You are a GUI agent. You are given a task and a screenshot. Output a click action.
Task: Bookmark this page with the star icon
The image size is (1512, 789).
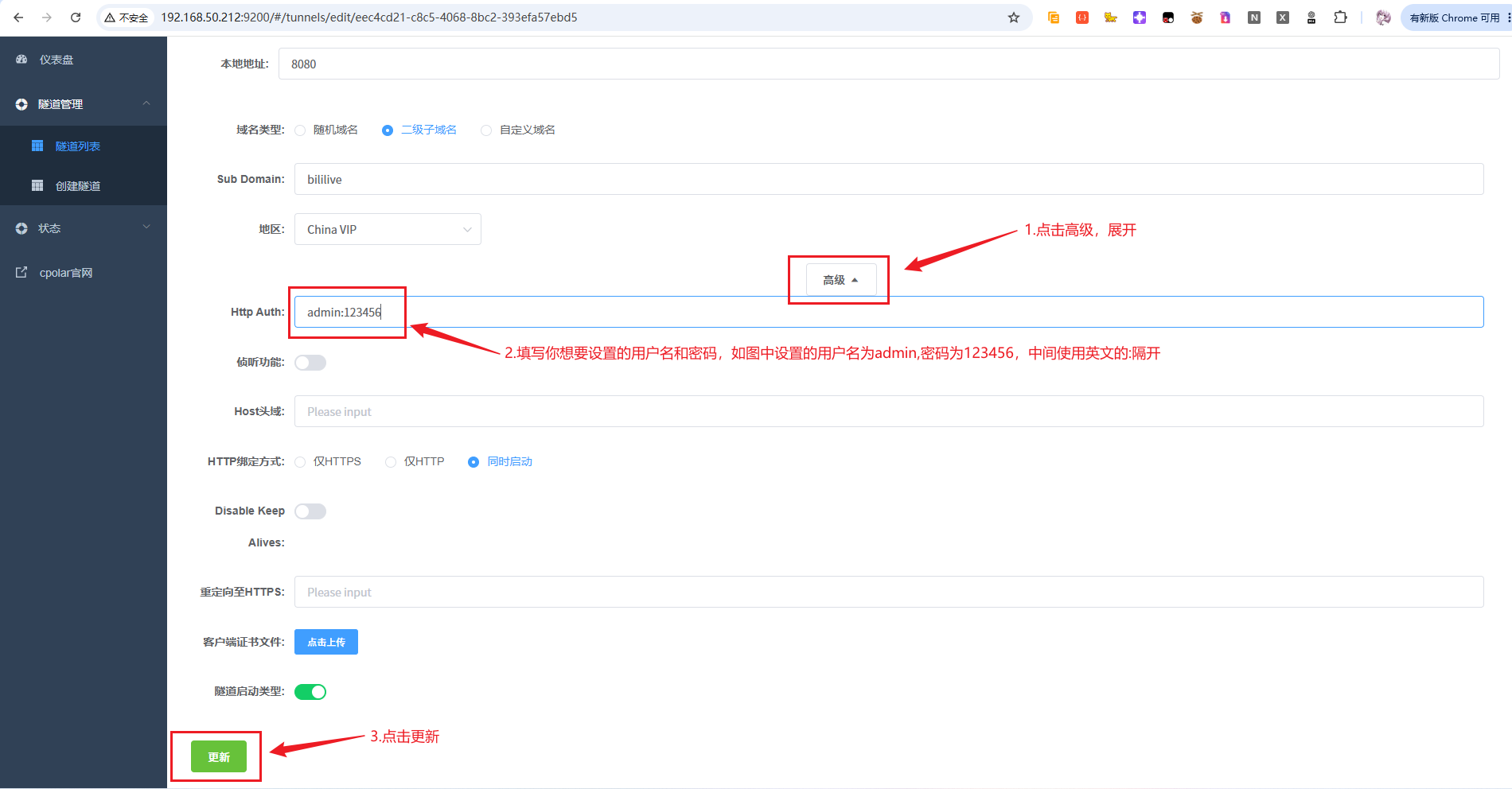[1014, 17]
